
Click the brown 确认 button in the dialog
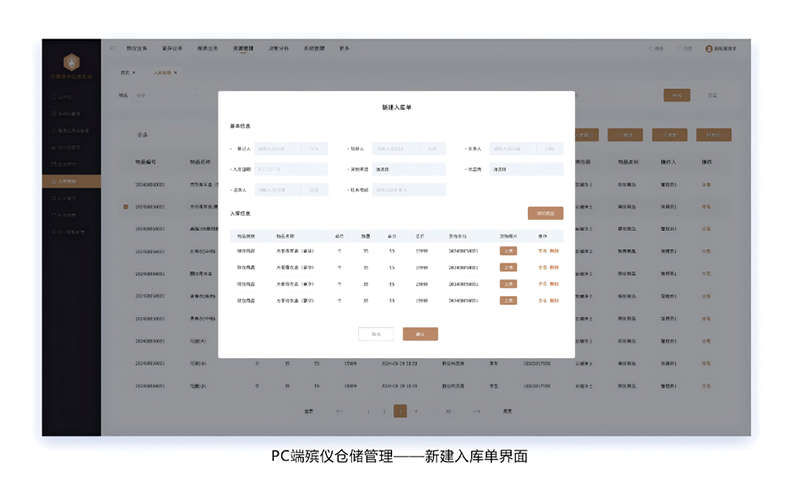click(420, 334)
